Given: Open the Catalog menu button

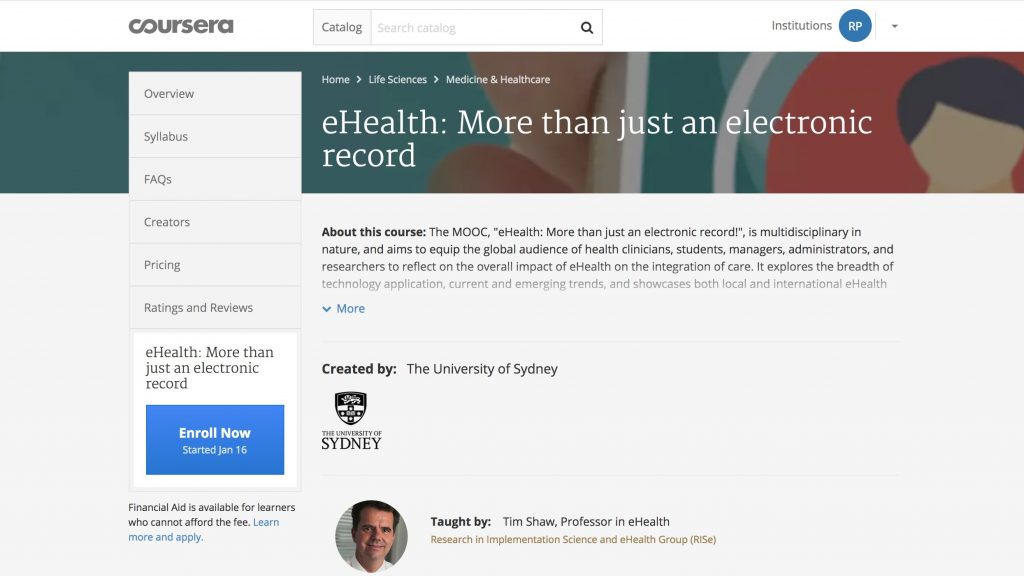Looking at the screenshot, I should (342, 27).
